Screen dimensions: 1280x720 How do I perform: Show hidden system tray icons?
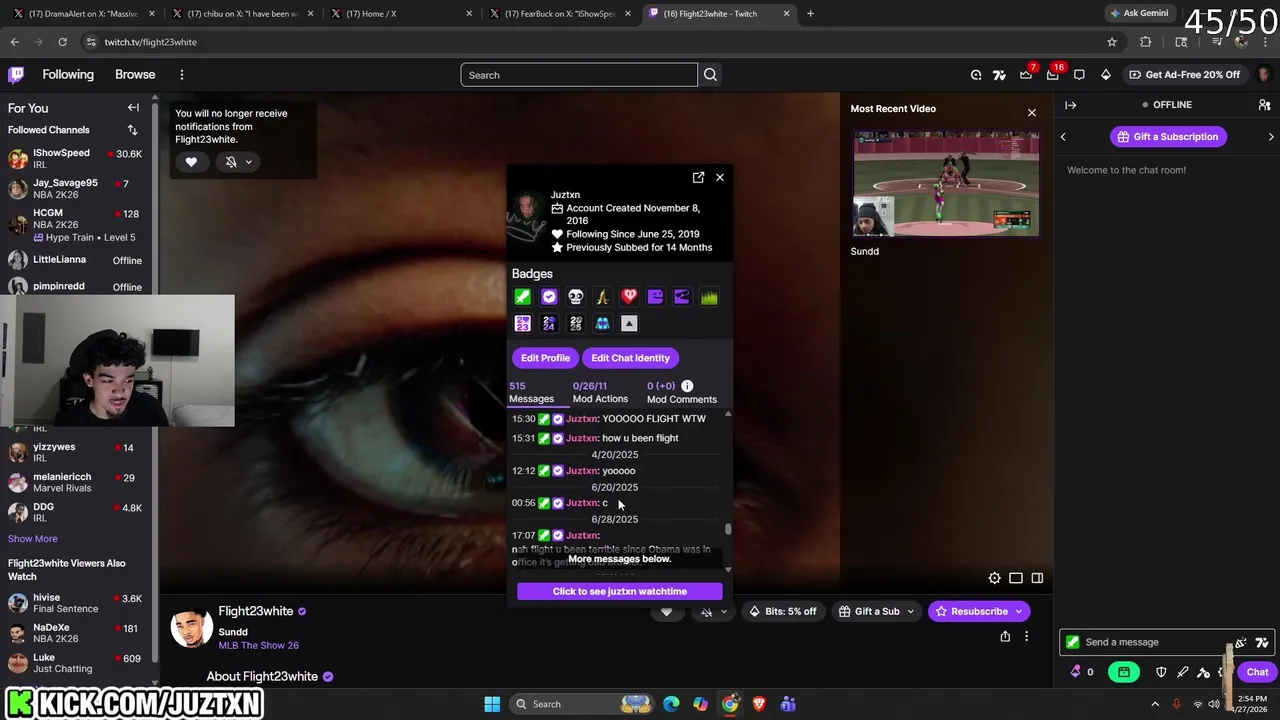pyautogui.click(x=1155, y=704)
